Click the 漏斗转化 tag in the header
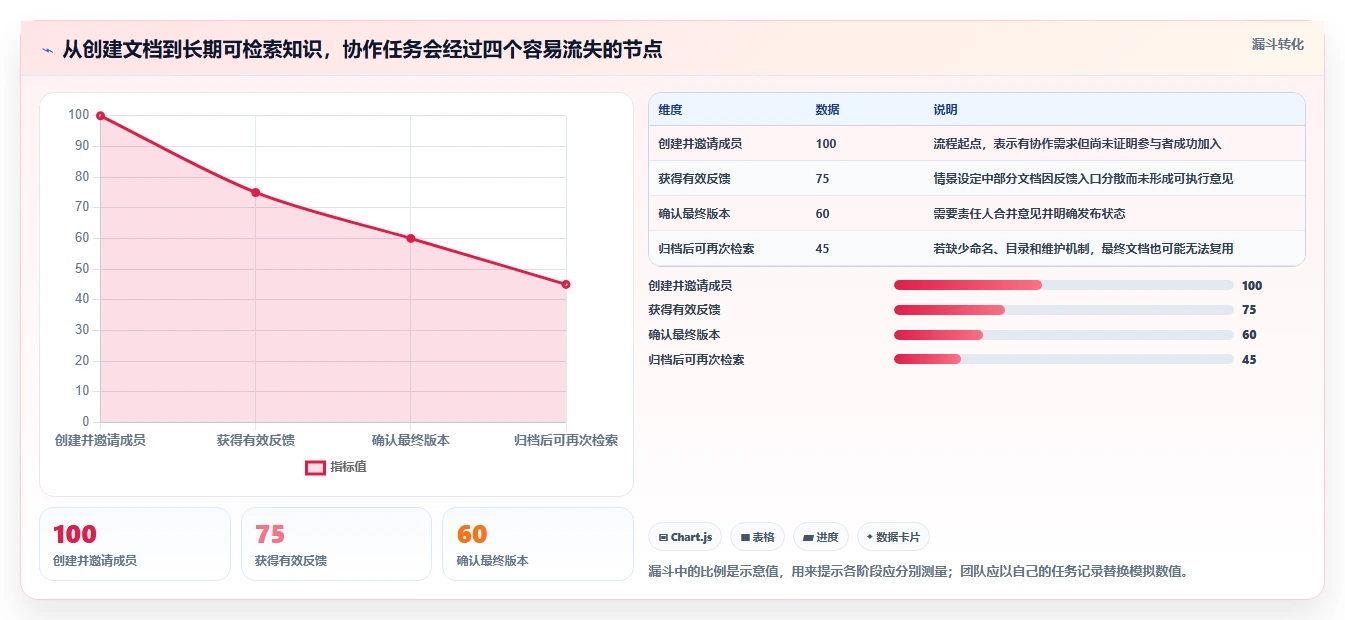 point(1278,44)
